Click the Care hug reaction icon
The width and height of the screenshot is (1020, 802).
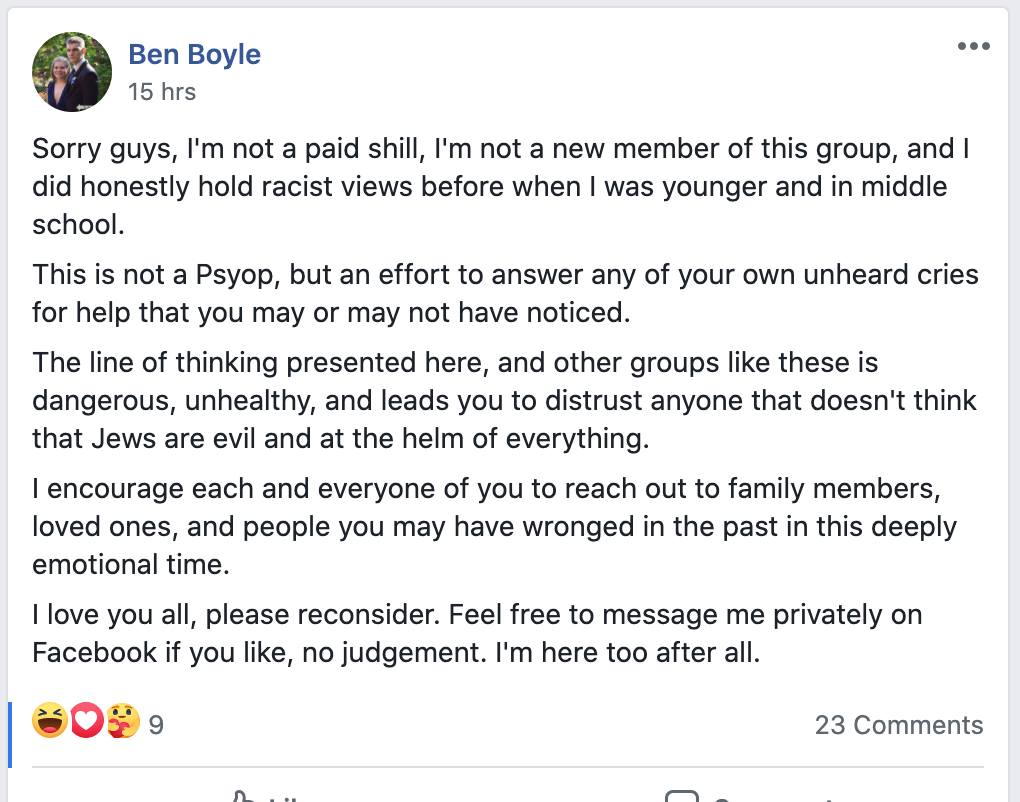click(x=123, y=720)
